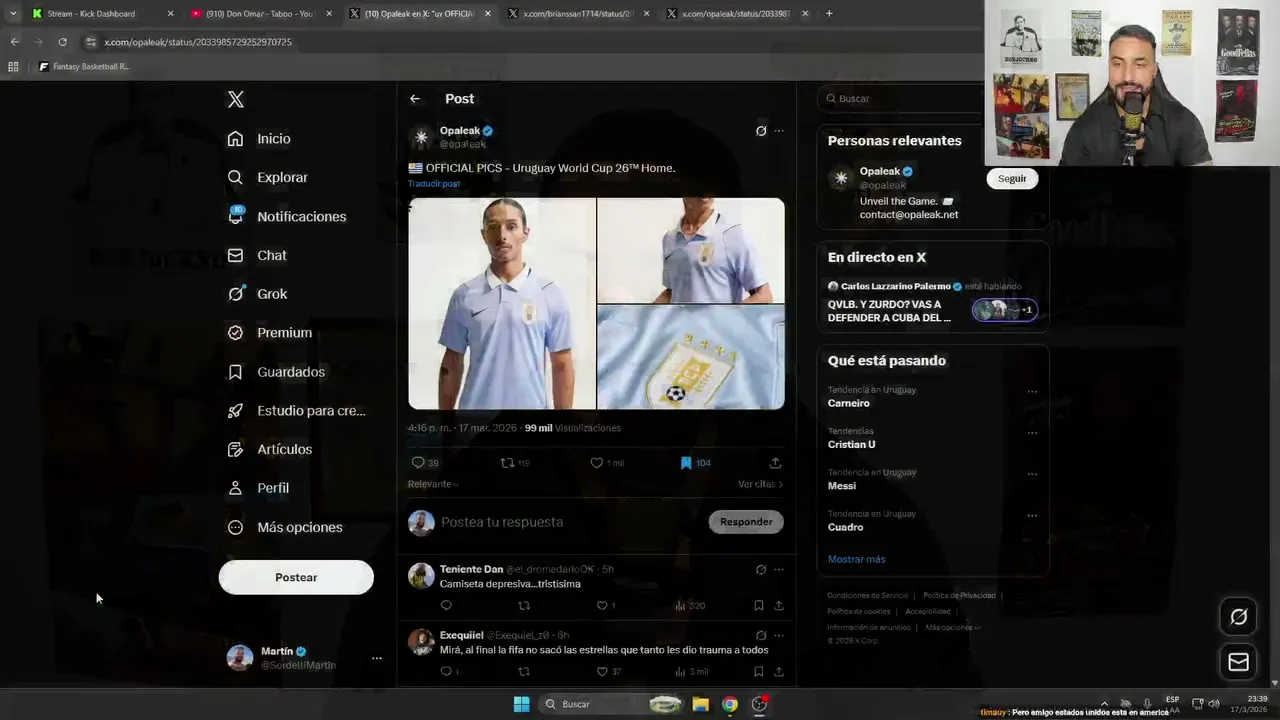
Task: Open Notificaciones in the sidebar
Action: tap(287, 216)
